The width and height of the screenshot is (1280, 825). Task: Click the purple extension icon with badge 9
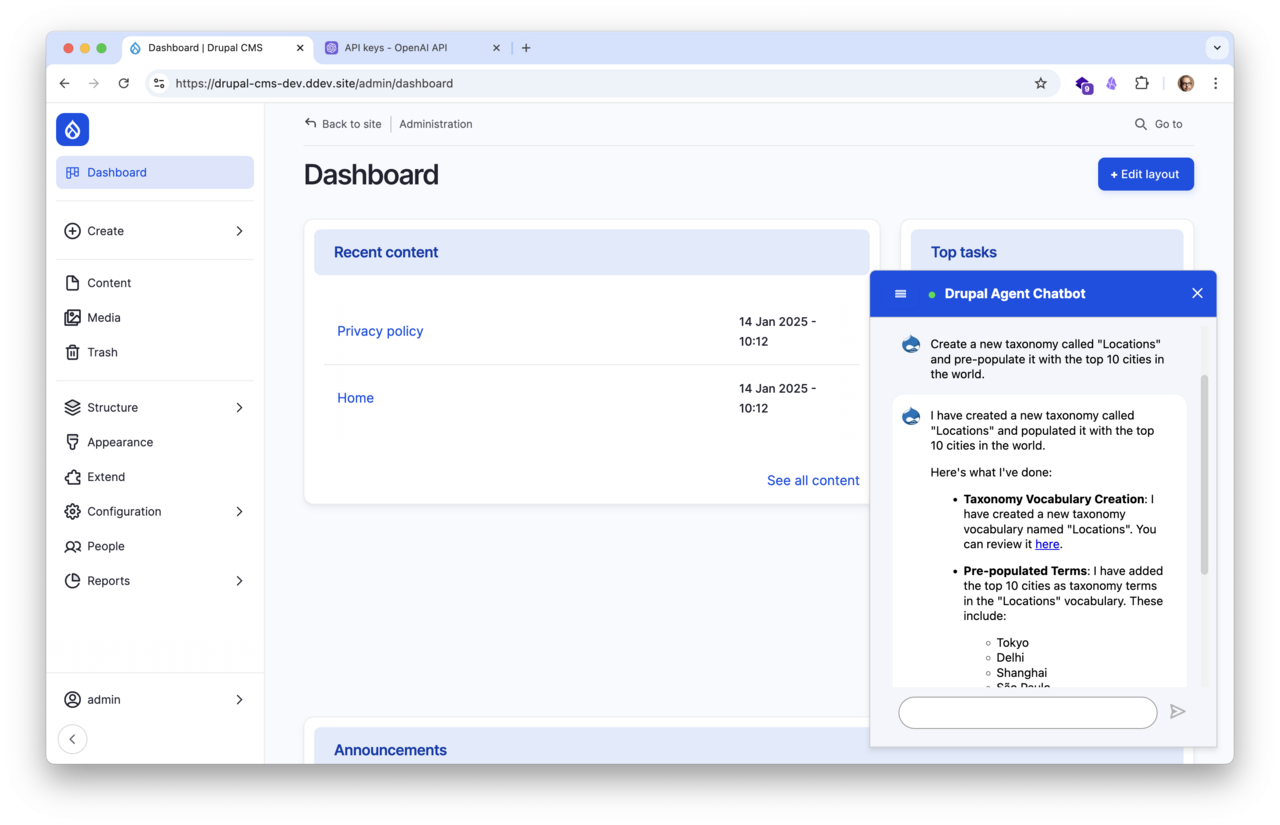click(1083, 85)
